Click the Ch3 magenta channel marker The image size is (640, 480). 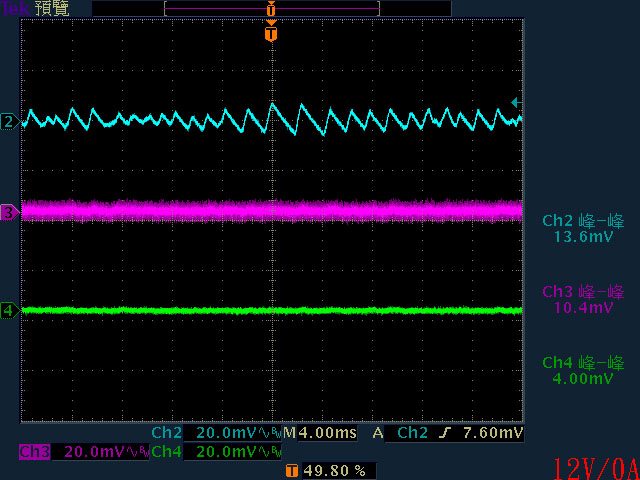click(x=9, y=213)
